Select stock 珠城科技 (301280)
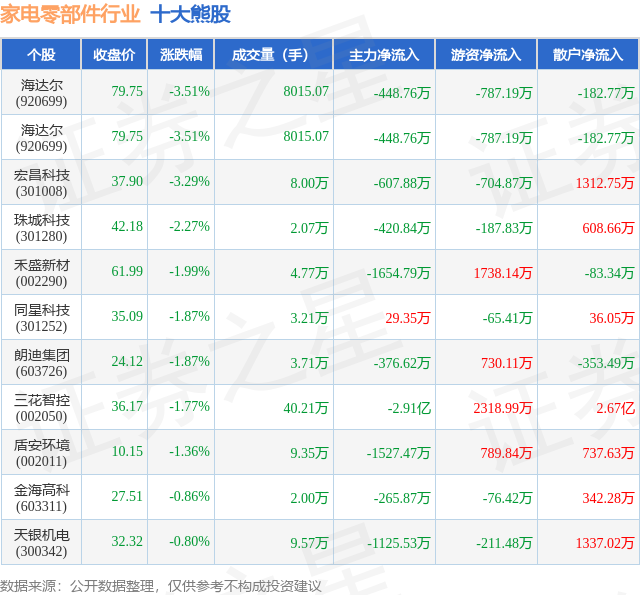 click(41, 228)
